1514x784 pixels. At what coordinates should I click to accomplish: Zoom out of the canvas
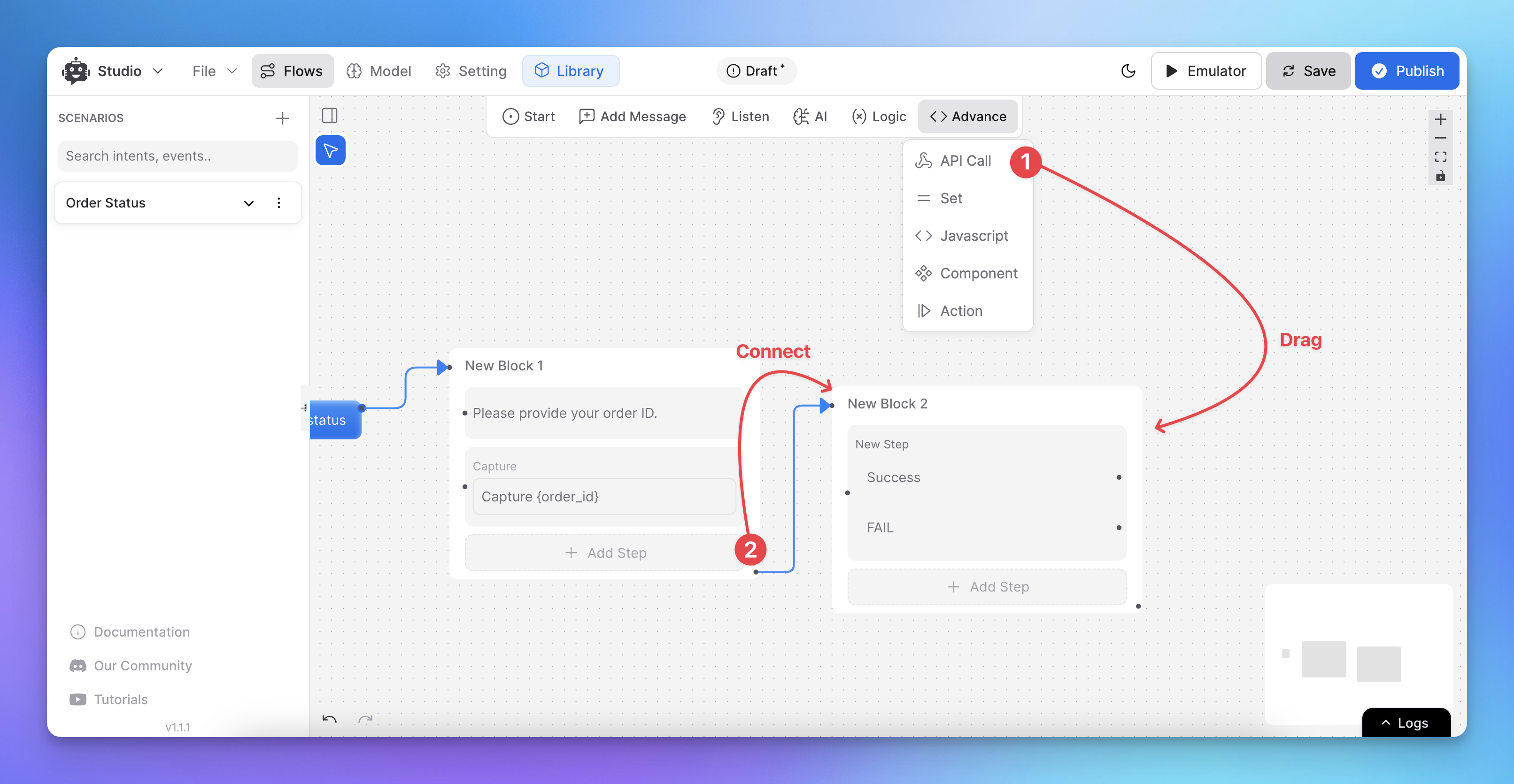coord(1440,138)
